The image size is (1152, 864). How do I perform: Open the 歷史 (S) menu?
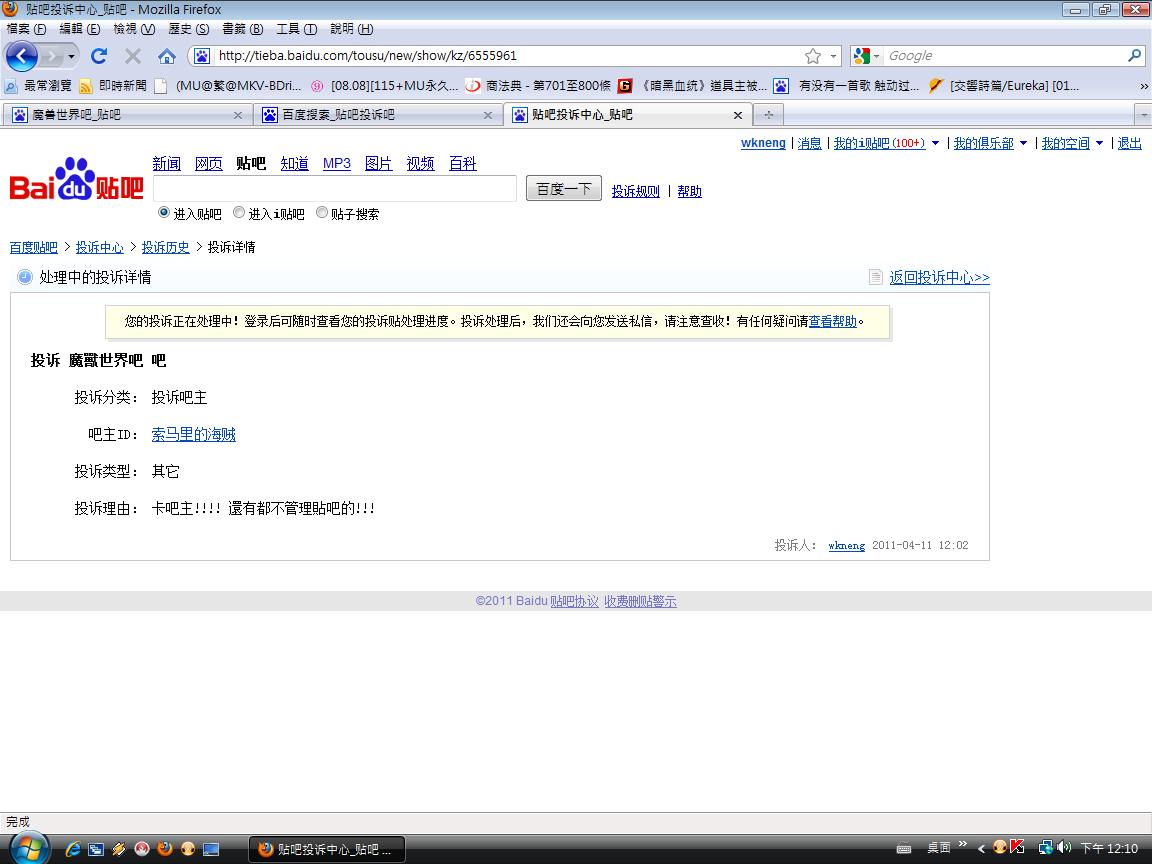click(188, 29)
